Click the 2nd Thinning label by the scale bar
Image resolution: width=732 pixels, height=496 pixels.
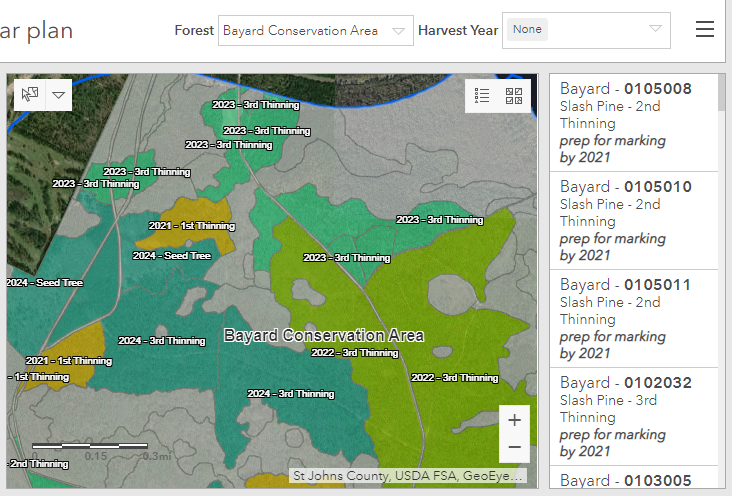[39, 463]
